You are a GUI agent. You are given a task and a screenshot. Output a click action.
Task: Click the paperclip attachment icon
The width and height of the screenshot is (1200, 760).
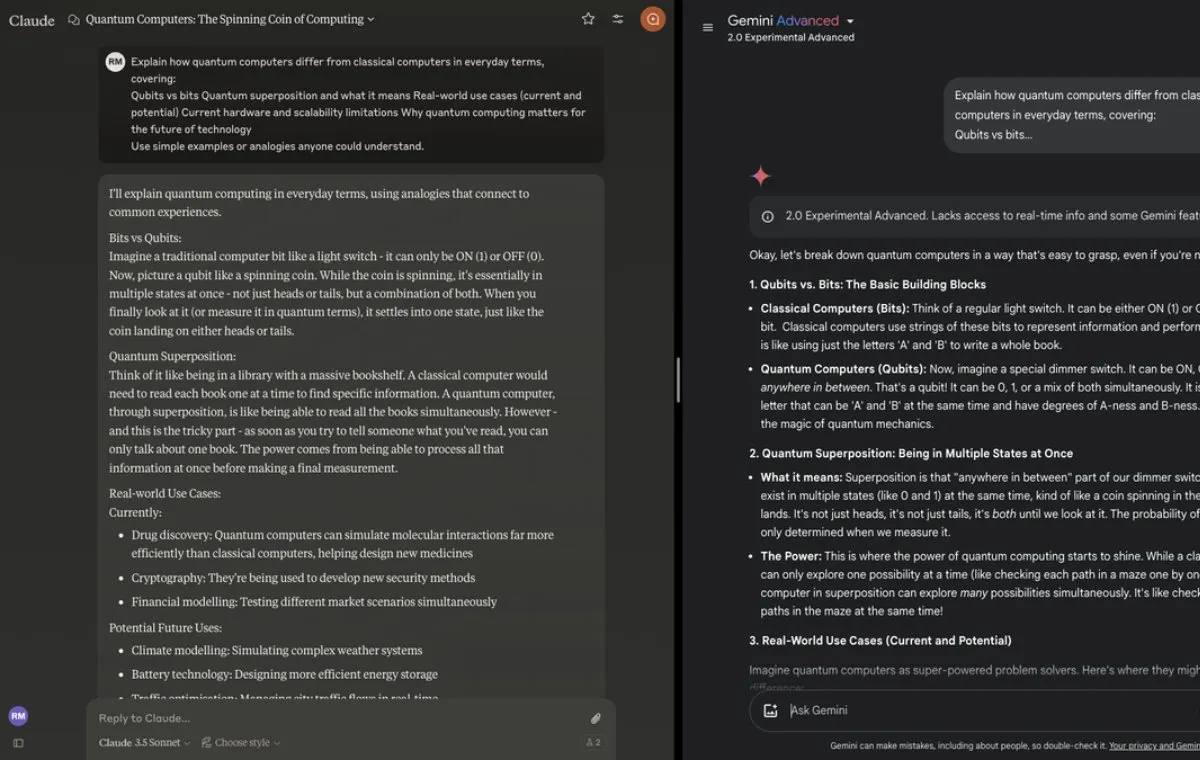click(x=595, y=718)
